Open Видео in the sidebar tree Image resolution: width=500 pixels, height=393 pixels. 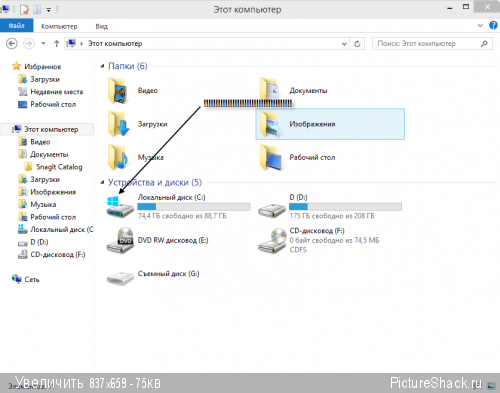pyautogui.click(x=40, y=142)
